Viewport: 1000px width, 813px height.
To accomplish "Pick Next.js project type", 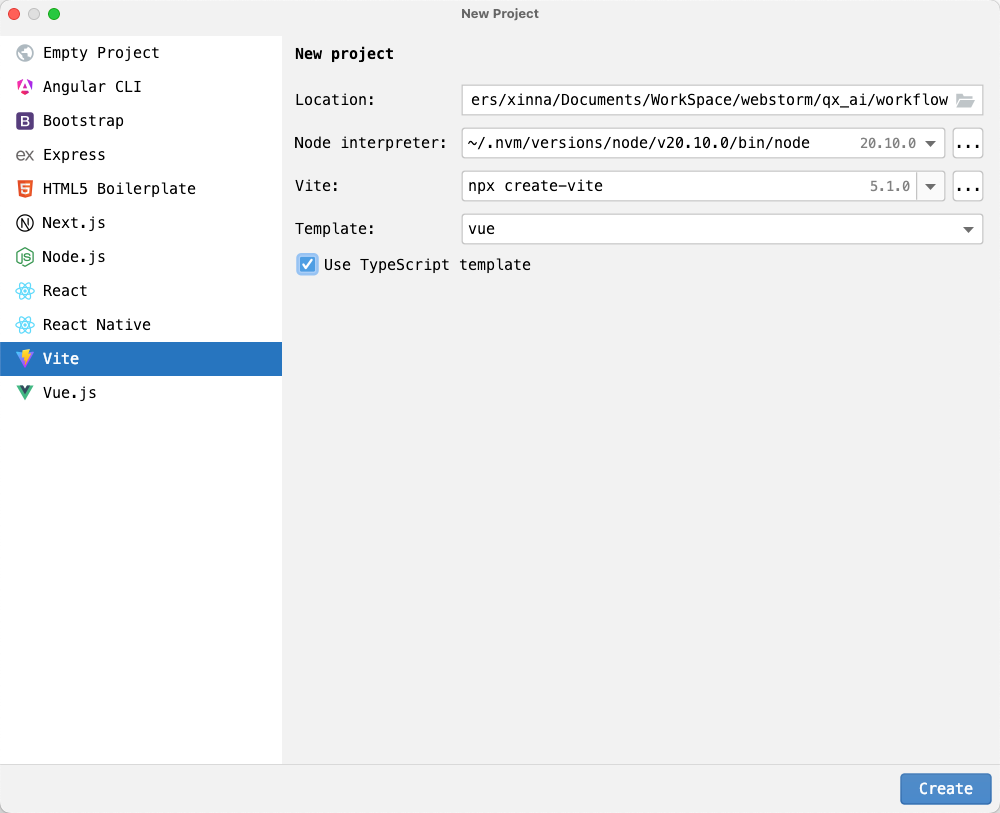I will click(141, 223).
